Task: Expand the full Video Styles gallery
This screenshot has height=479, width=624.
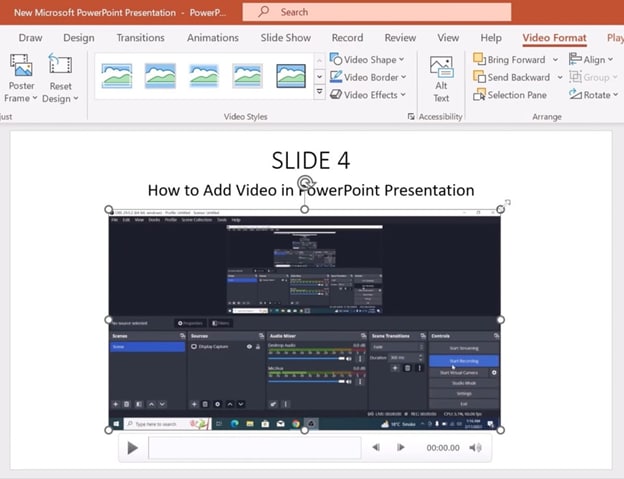Action: point(319,92)
